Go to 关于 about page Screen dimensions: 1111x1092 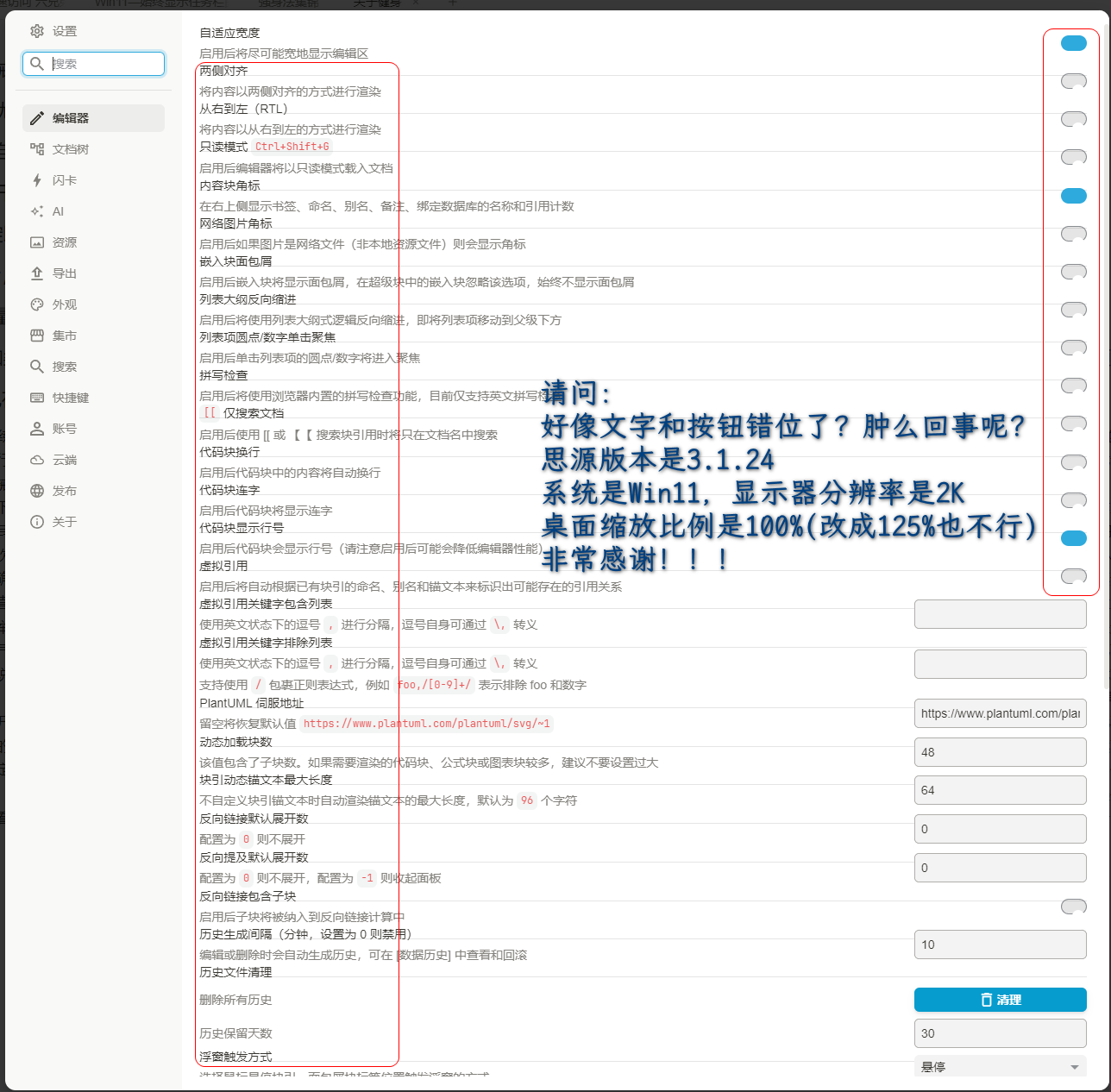(x=93, y=522)
